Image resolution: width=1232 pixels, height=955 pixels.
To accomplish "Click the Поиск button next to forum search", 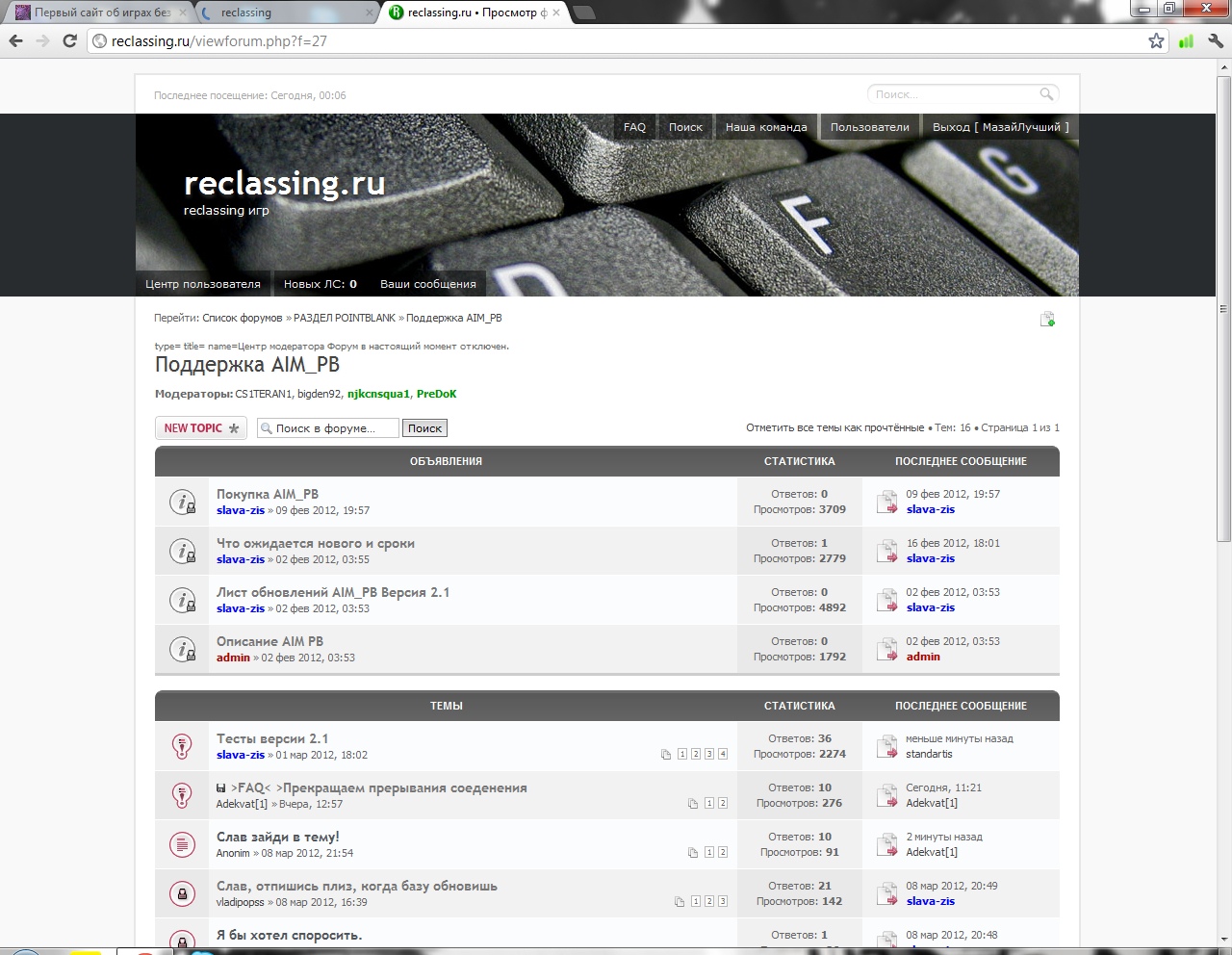I will (424, 428).
